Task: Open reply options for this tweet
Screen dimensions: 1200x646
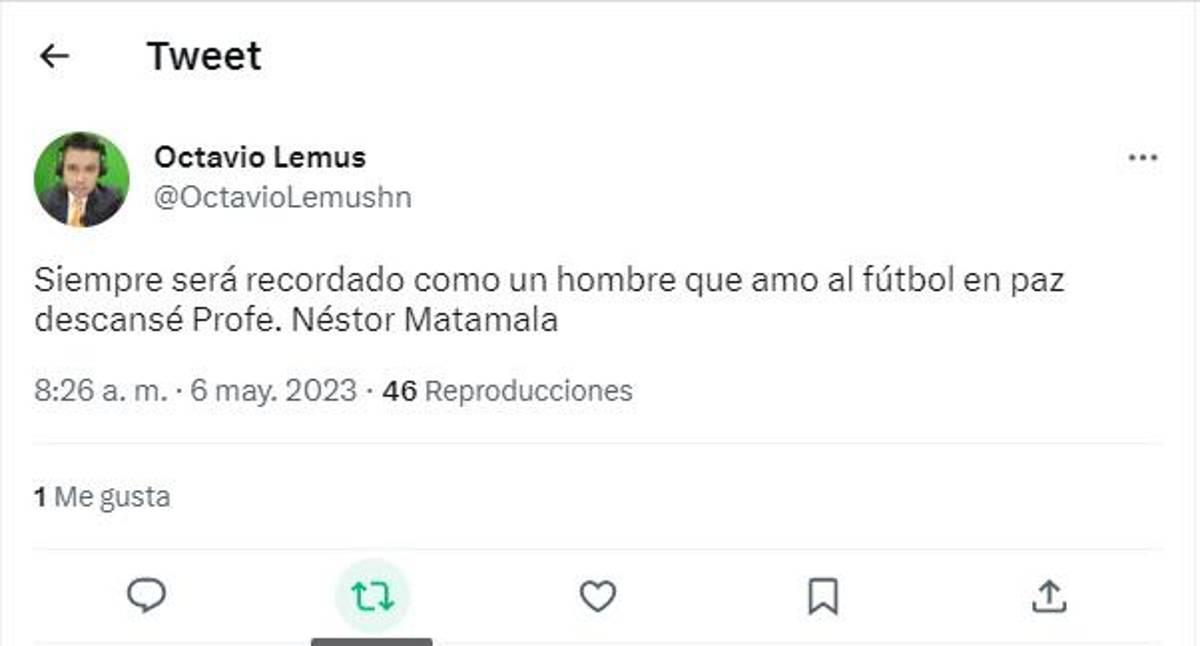Action: (x=148, y=596)
